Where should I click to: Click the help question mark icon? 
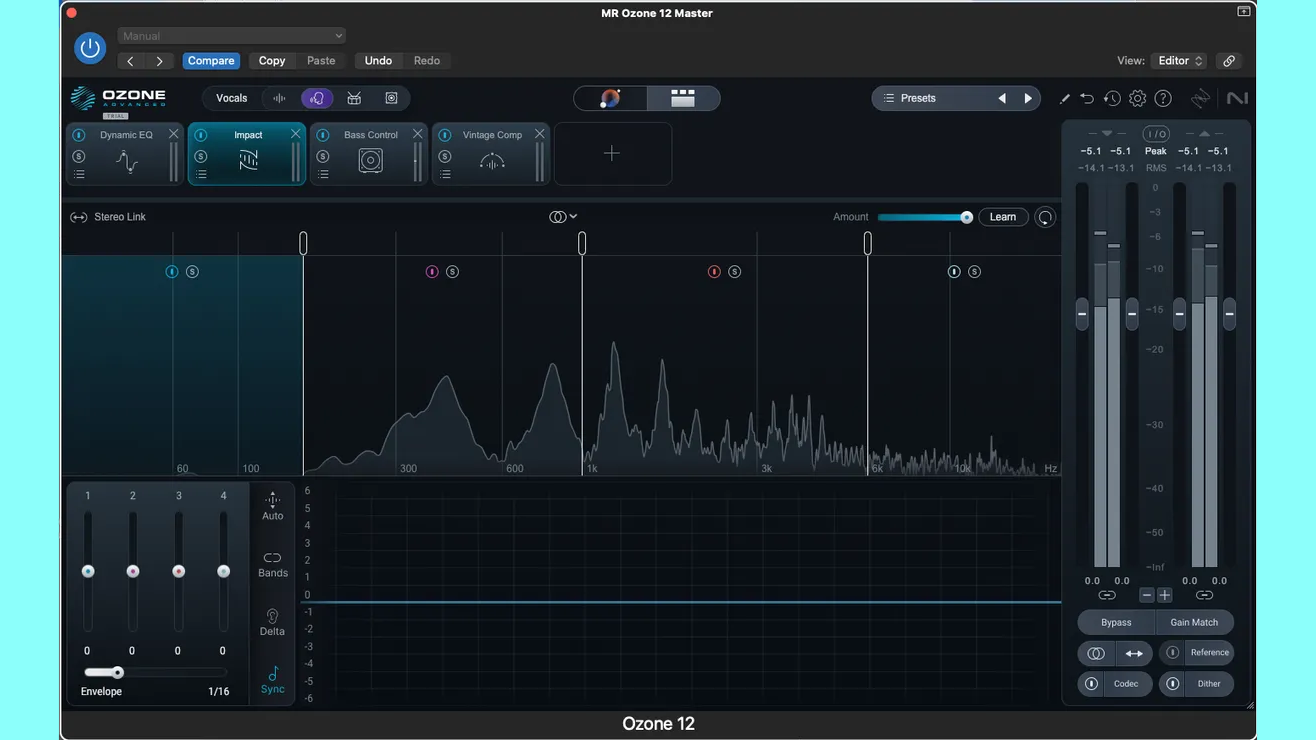[1163, 98]
